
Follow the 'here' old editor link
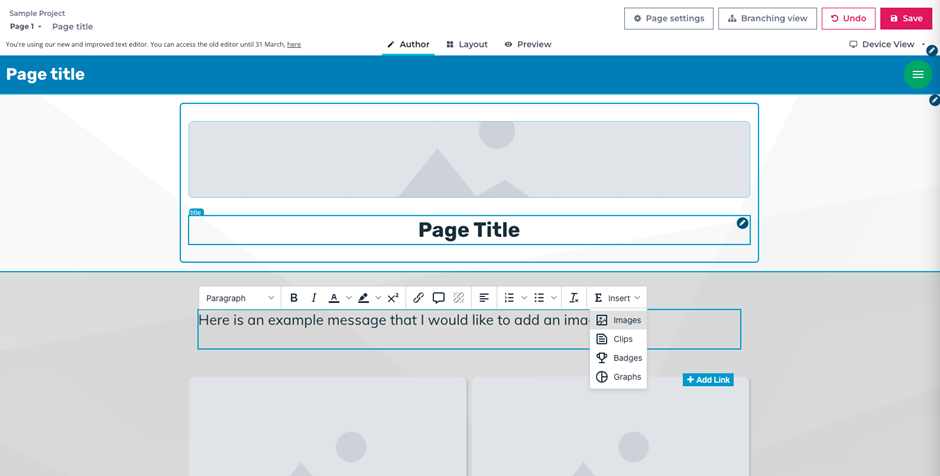pyautogui.click(x=294, y=44)
